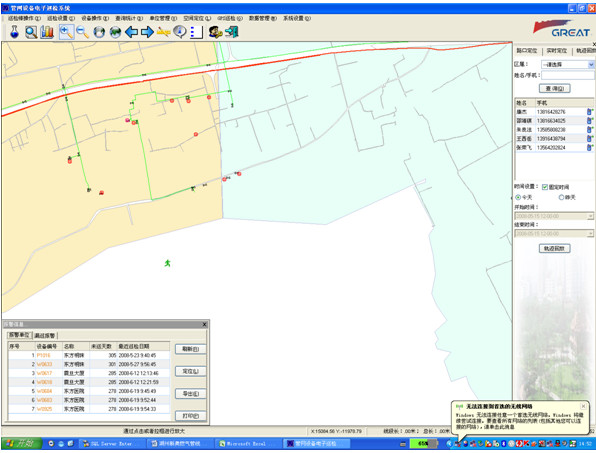Image resolution: width=596 pixels, height=453 pixels.
Task: Select alarm row dated 2008-6-12 12:13:46
Action: coord(89,373)
